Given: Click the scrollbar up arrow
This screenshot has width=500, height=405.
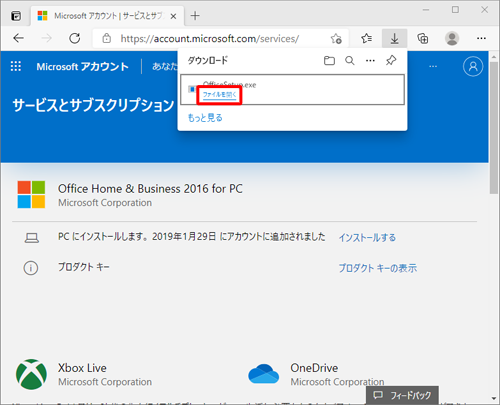Looking at the screenshot, I should coord(494,56).
